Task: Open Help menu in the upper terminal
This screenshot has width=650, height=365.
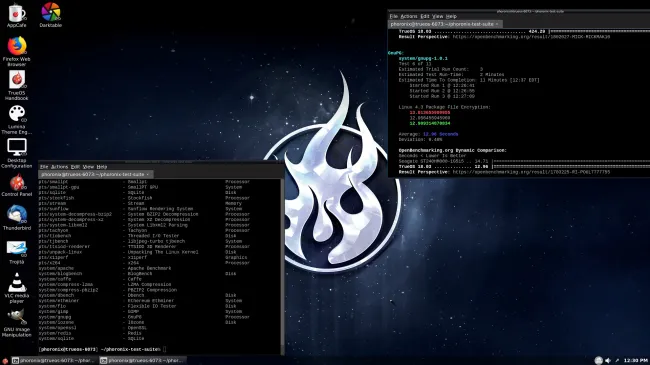Action: pyautogui.click(x=451, y=16)
